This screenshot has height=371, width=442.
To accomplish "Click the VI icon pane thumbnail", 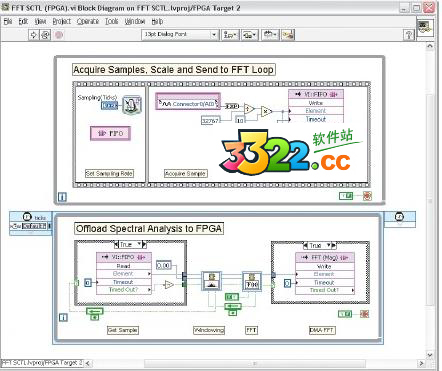I will click(x=425, y=27).
